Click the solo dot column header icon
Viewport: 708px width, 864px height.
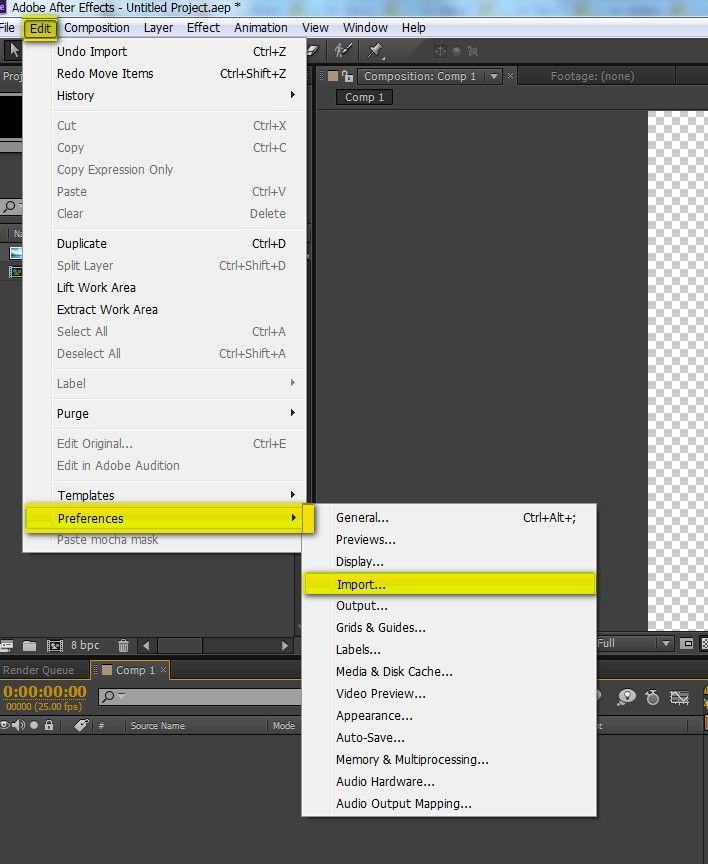[34, 725]
